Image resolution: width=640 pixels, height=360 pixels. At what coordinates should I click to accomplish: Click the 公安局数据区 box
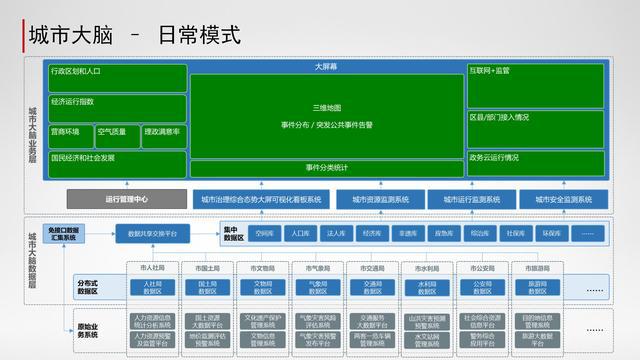(482, 287)
